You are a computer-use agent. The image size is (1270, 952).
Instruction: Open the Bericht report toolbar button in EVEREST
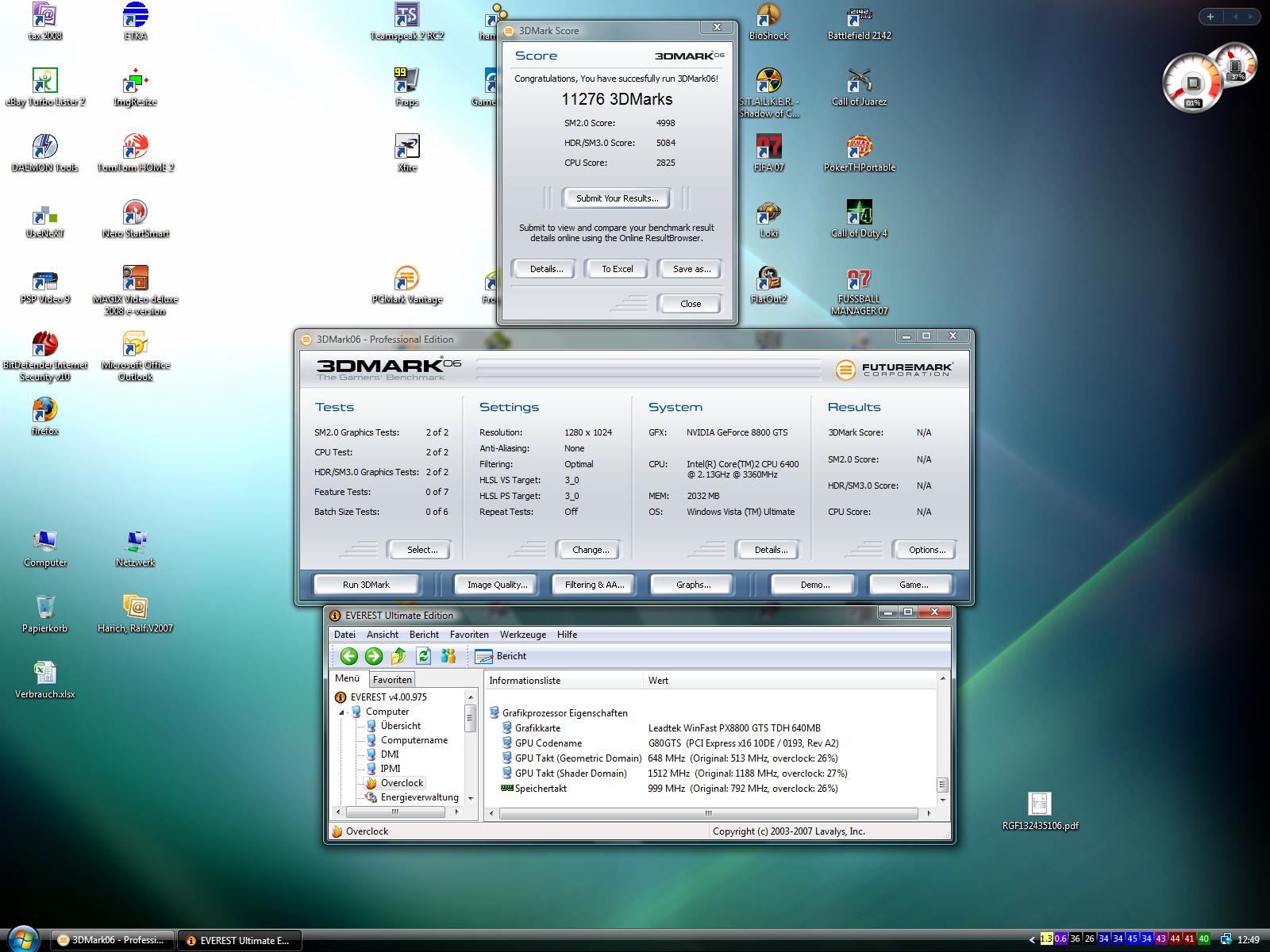[501, 656]
